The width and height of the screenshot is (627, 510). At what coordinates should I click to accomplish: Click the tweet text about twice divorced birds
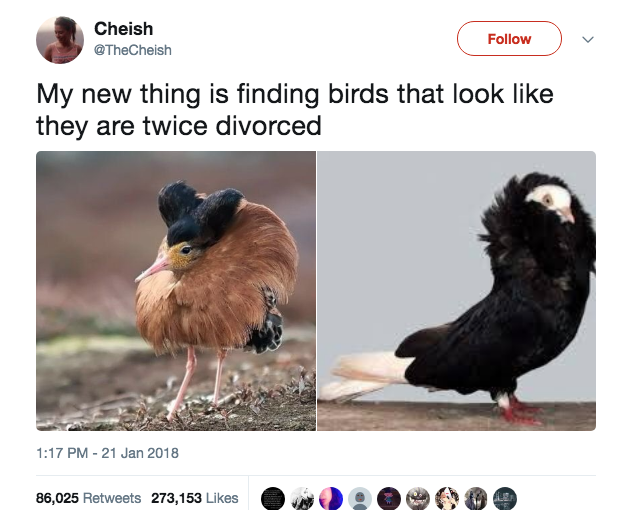[295, 110]
